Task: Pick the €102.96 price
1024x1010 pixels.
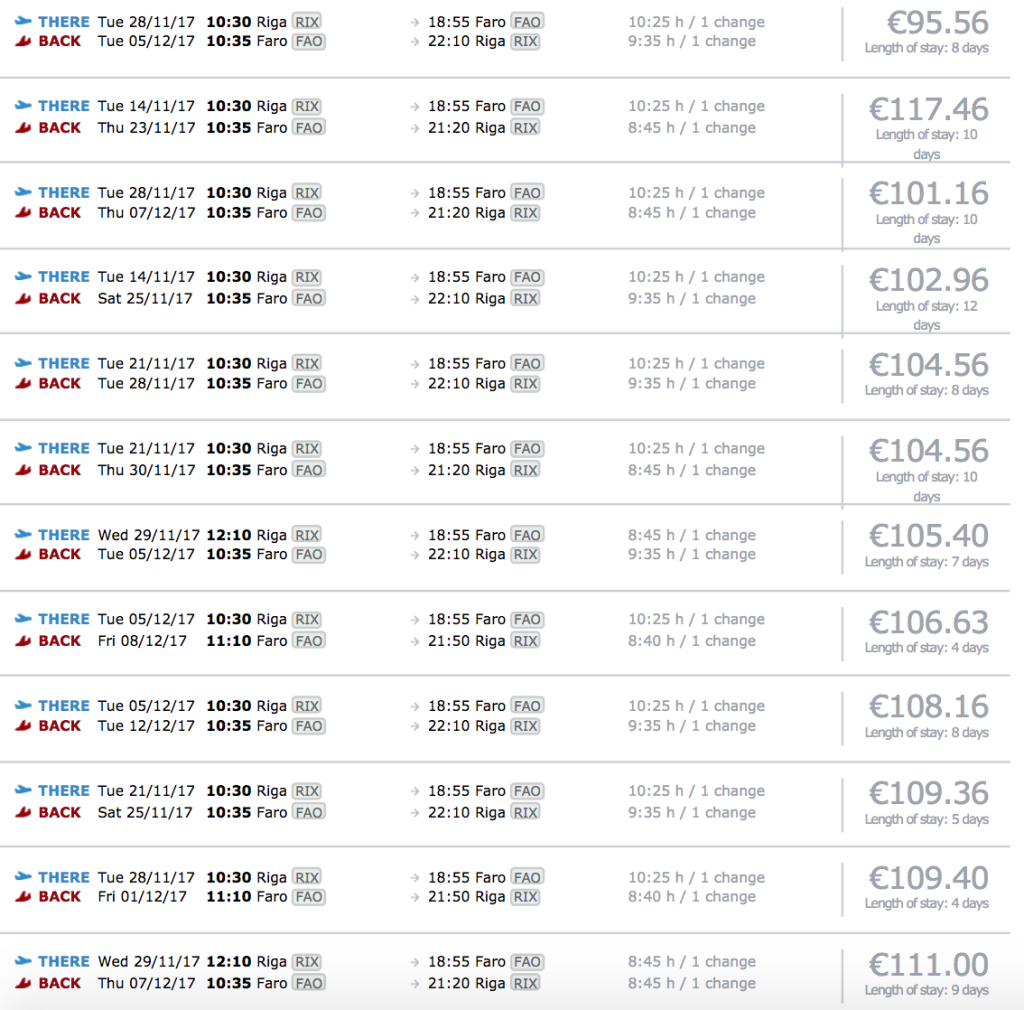Action: 928,280
